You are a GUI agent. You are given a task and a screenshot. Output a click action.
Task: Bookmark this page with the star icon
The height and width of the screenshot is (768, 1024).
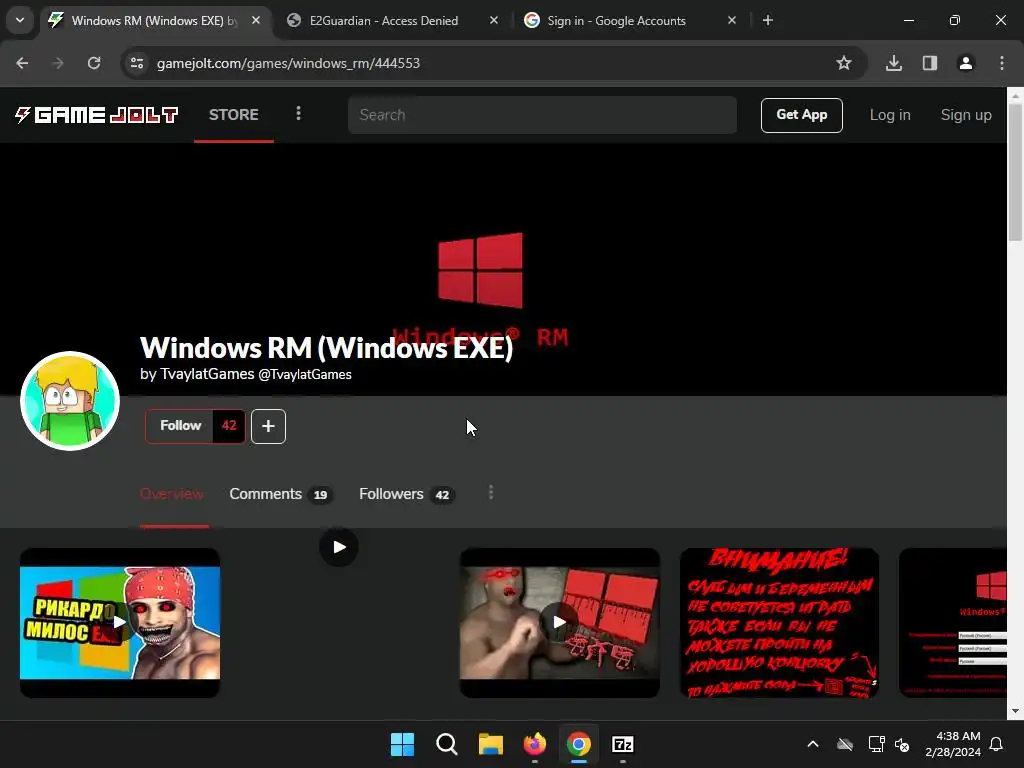coord(844,63)
